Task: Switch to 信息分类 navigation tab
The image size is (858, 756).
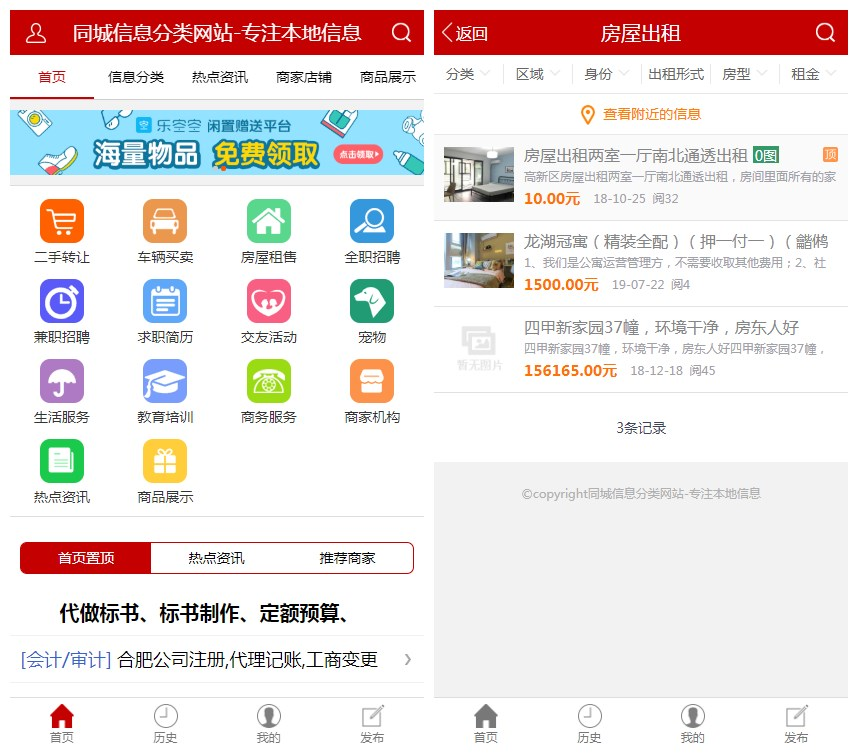Action: (x=136, y=77)
